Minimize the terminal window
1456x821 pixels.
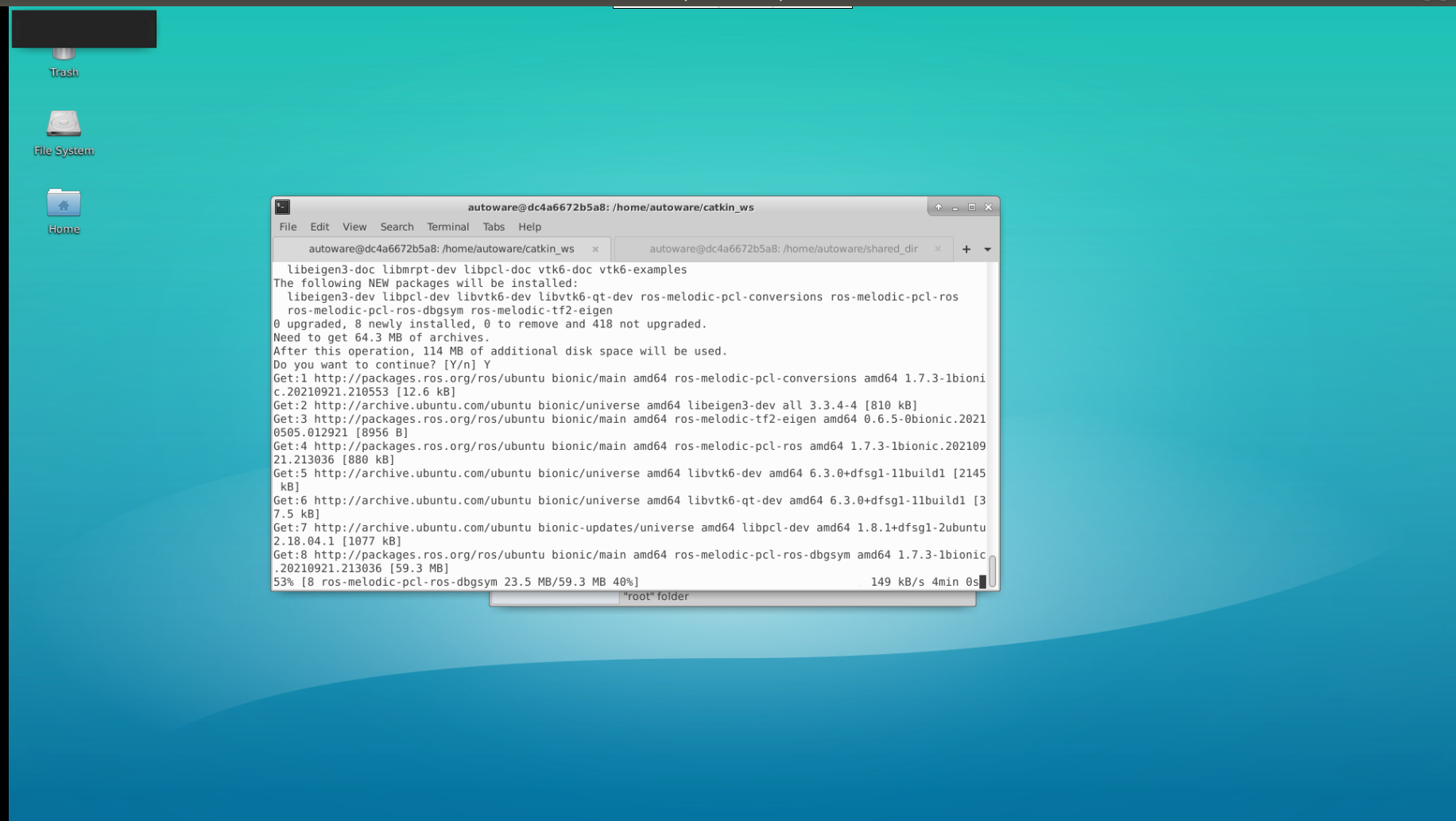[x=955, y=207]
